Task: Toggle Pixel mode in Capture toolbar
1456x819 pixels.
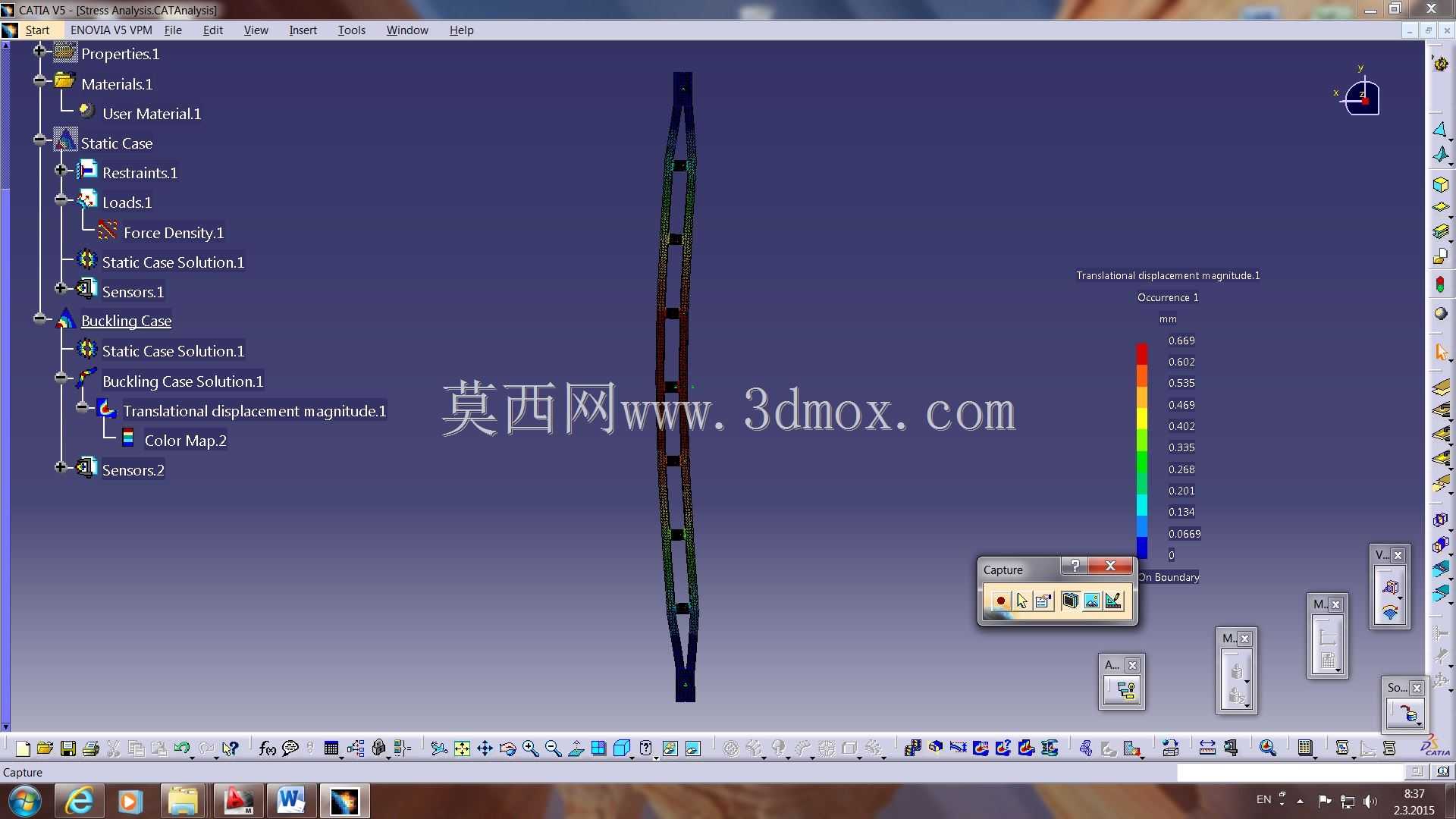Action: (1092, 601)
